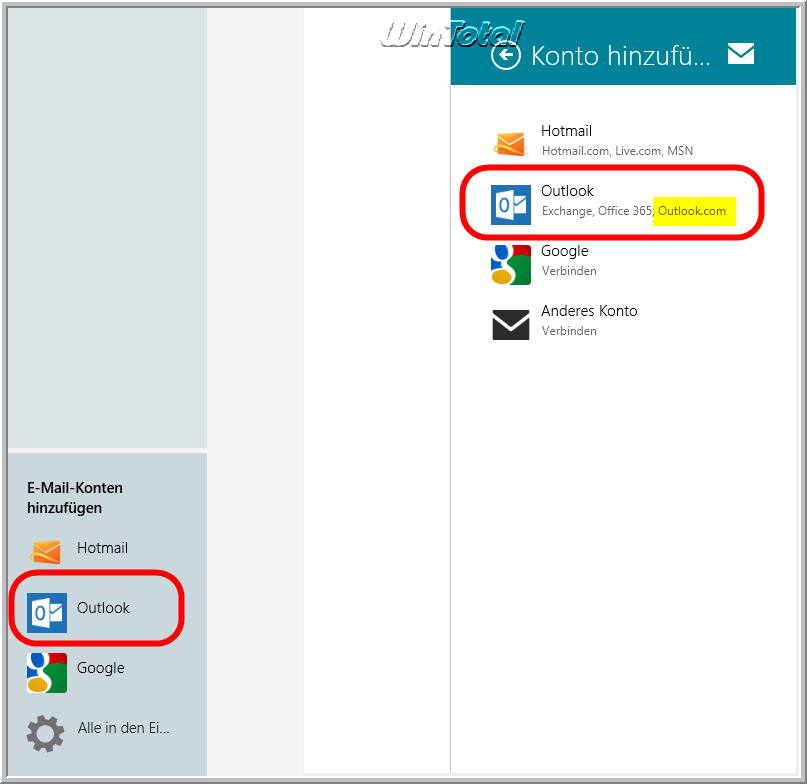
Task: Click Google text in left sidebar
Action: (x=101, y=668)
